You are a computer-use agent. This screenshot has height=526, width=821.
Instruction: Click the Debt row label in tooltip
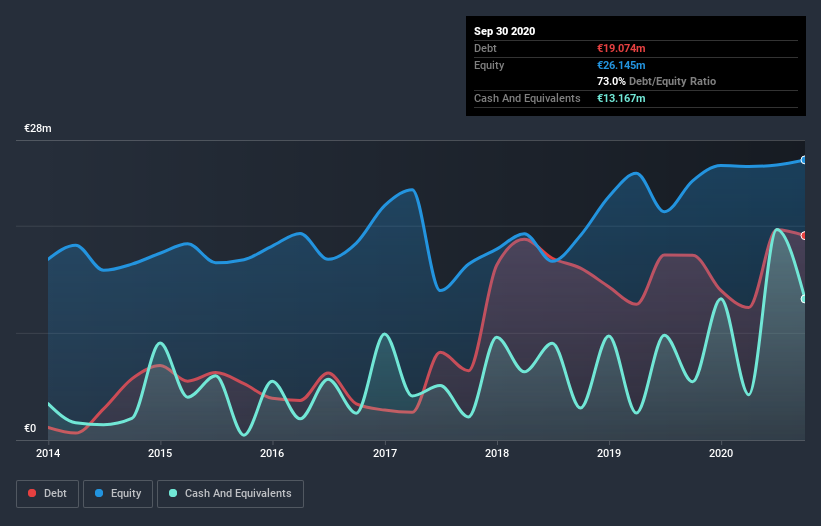485,48
